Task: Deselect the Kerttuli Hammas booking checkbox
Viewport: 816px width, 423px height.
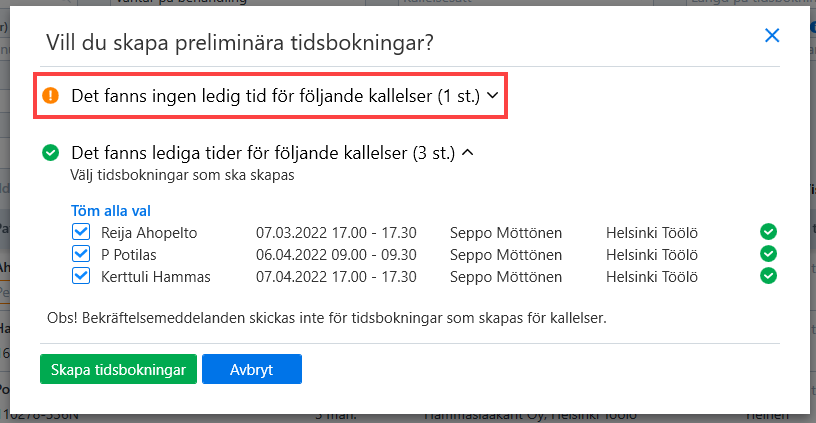Action: 81,276
